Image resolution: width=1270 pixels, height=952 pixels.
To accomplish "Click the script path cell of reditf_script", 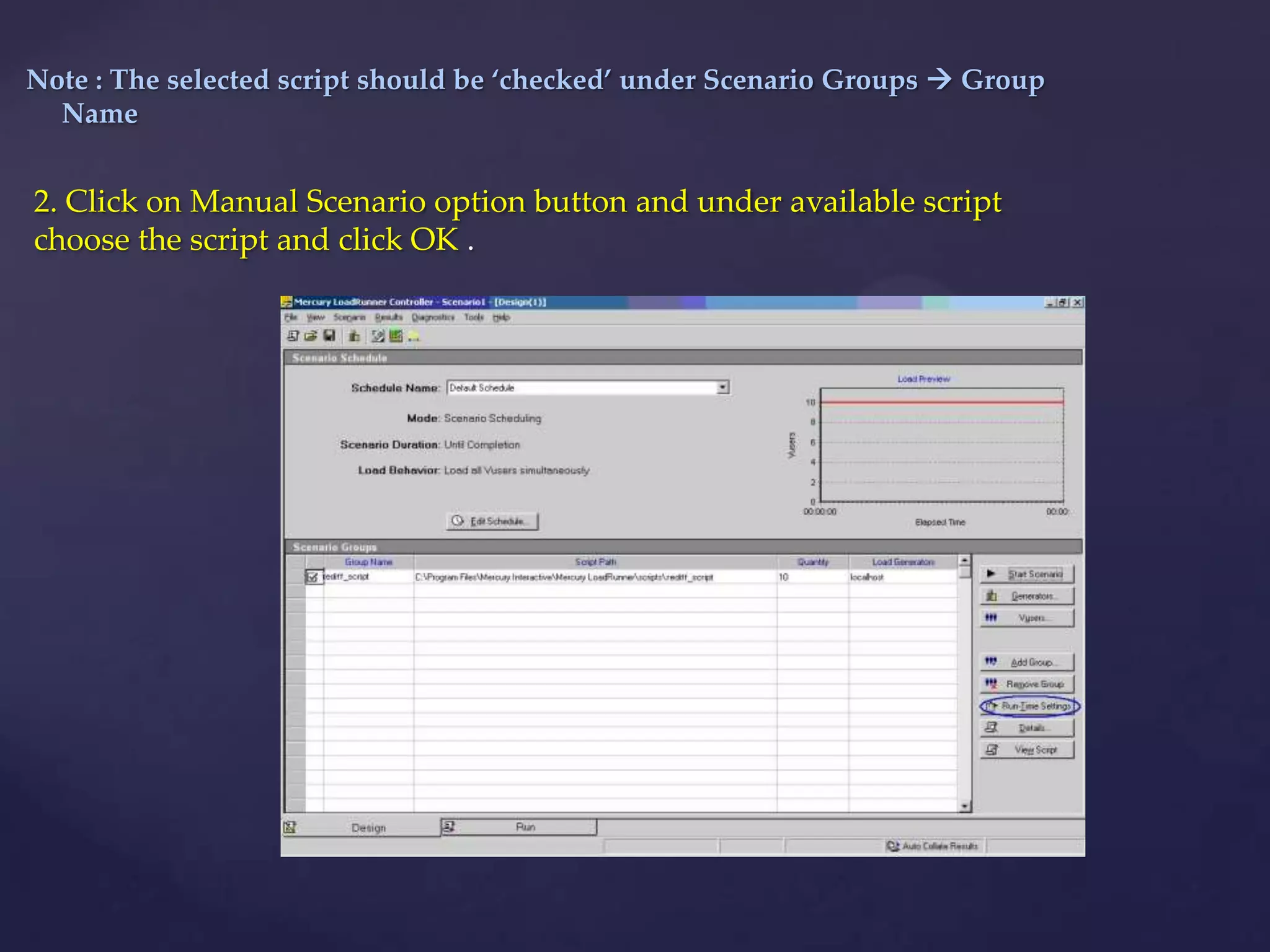I will coord(595,577).
